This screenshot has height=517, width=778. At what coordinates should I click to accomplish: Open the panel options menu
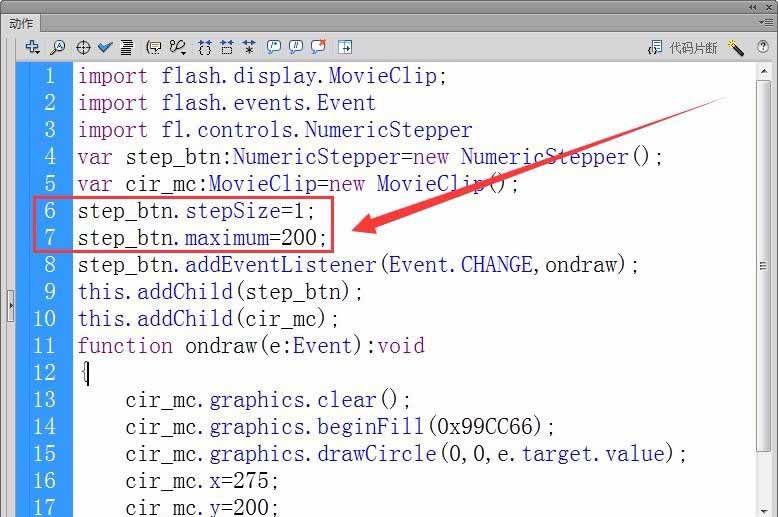[764, 22]
